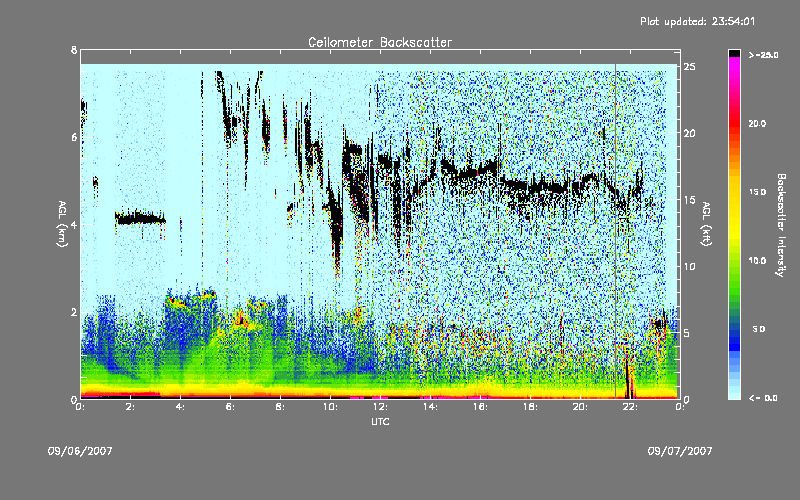Click the "6:" hour tick on UTC axis
The width and height of the screenshot is (800, 500).
pos(230,407)
